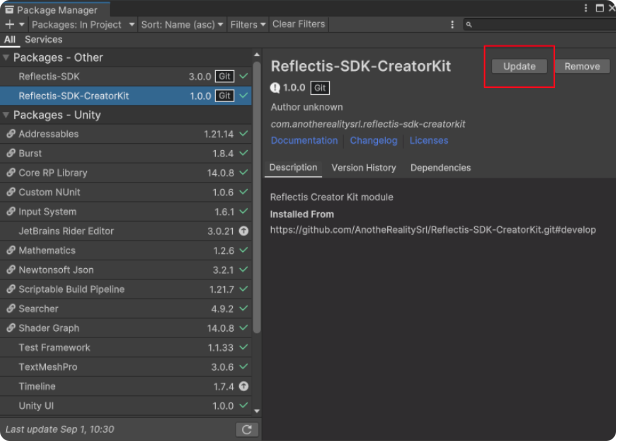Click the Installed From GitHub URL text
617x441 pixels.
click(433, 230)
